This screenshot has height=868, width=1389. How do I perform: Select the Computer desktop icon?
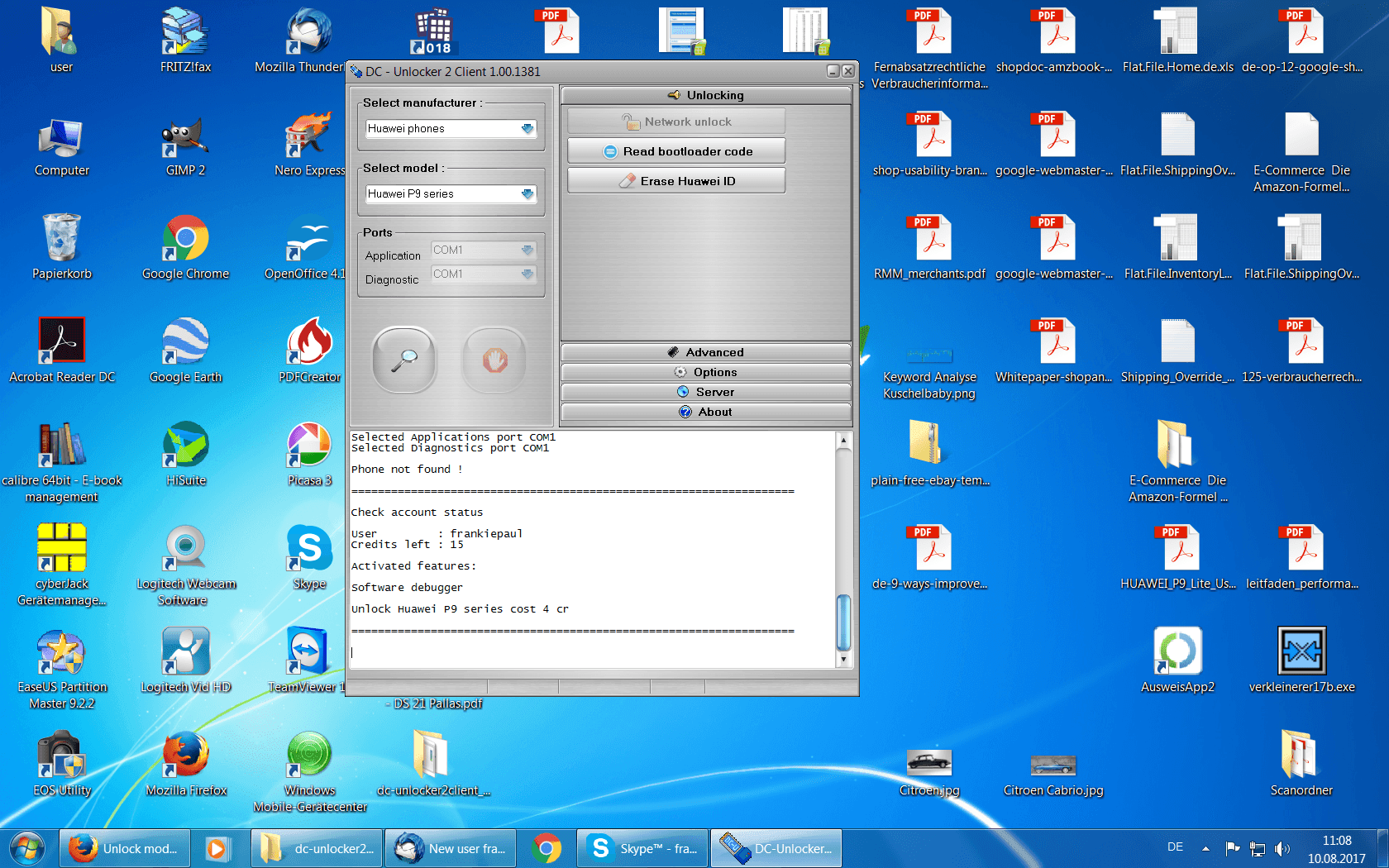[x=61, y=145]
